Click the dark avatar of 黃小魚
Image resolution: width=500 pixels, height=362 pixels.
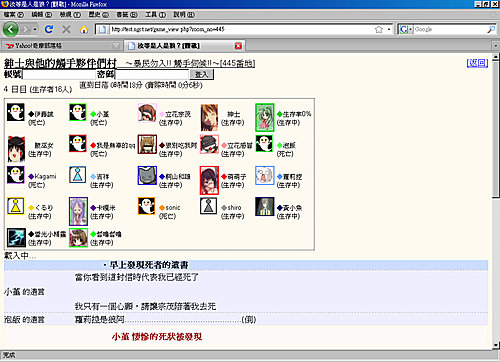coord(265,207)
